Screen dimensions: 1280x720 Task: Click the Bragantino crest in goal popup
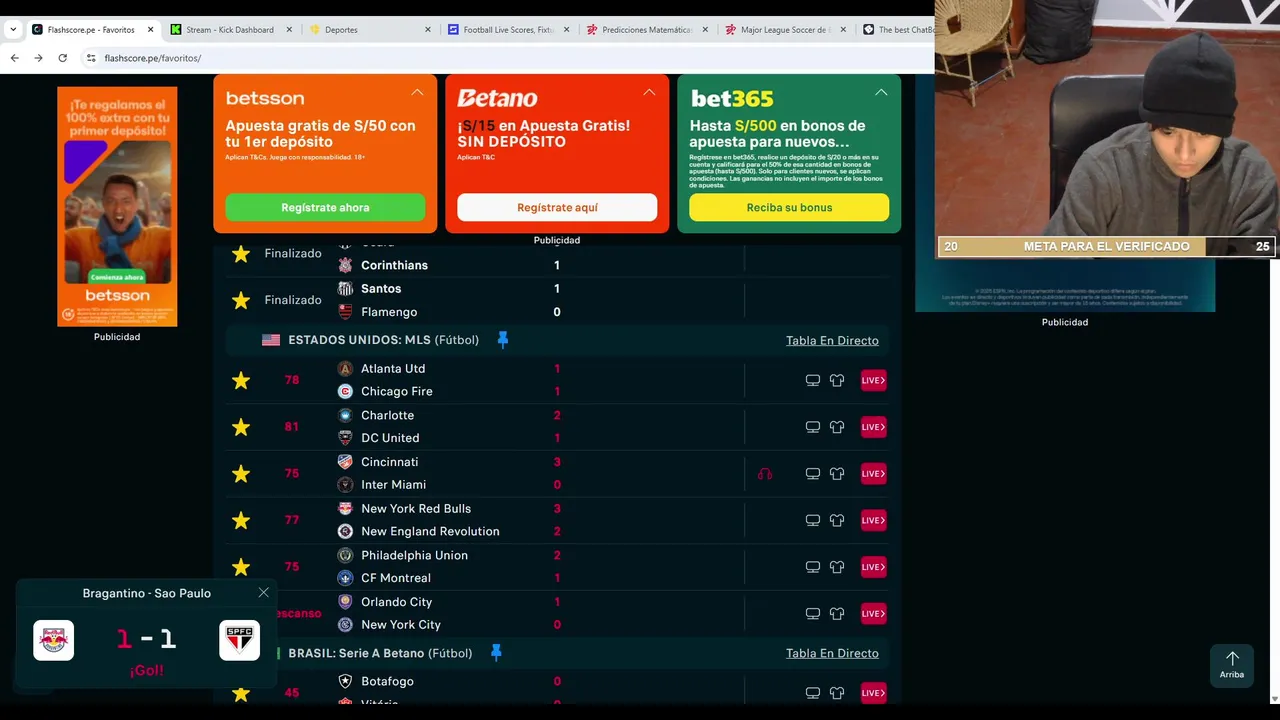[54, 640]
